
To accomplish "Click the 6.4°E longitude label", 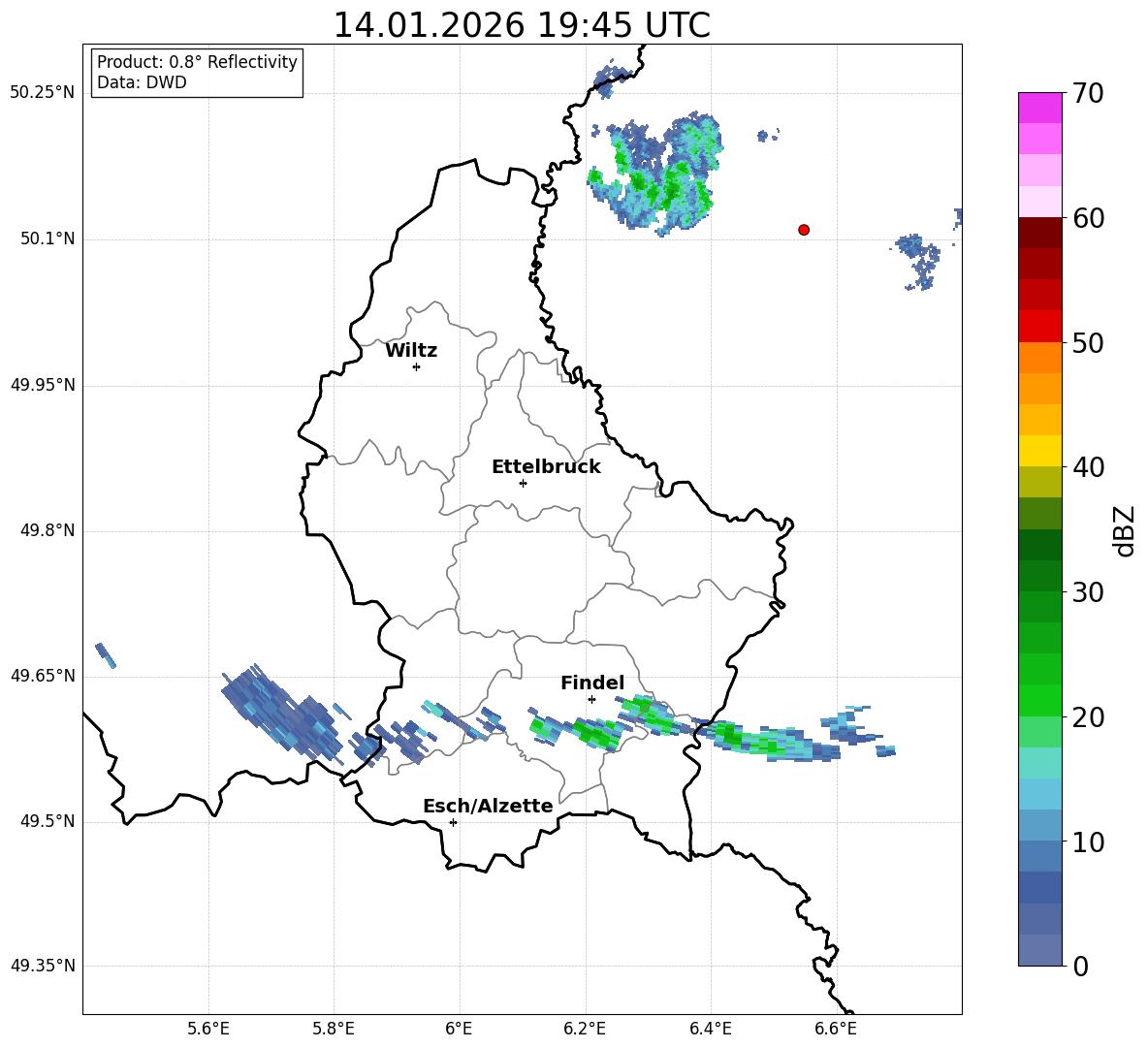I will pos(710,1029).
